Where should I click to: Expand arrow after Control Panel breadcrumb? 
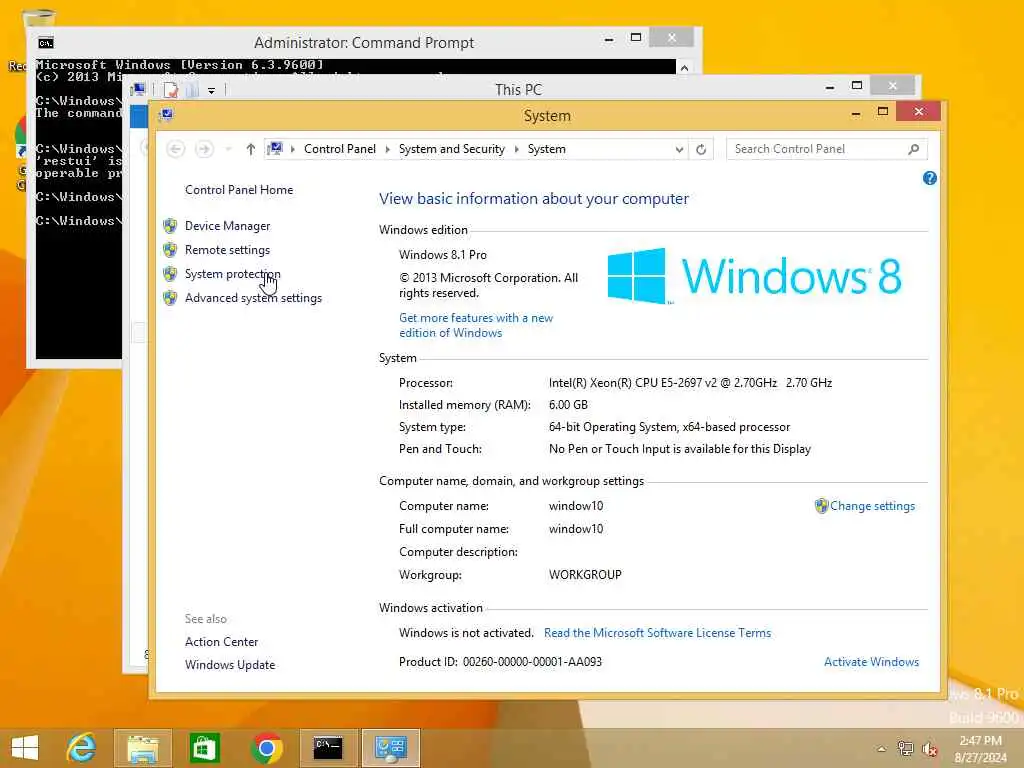(x=387, y=149)
